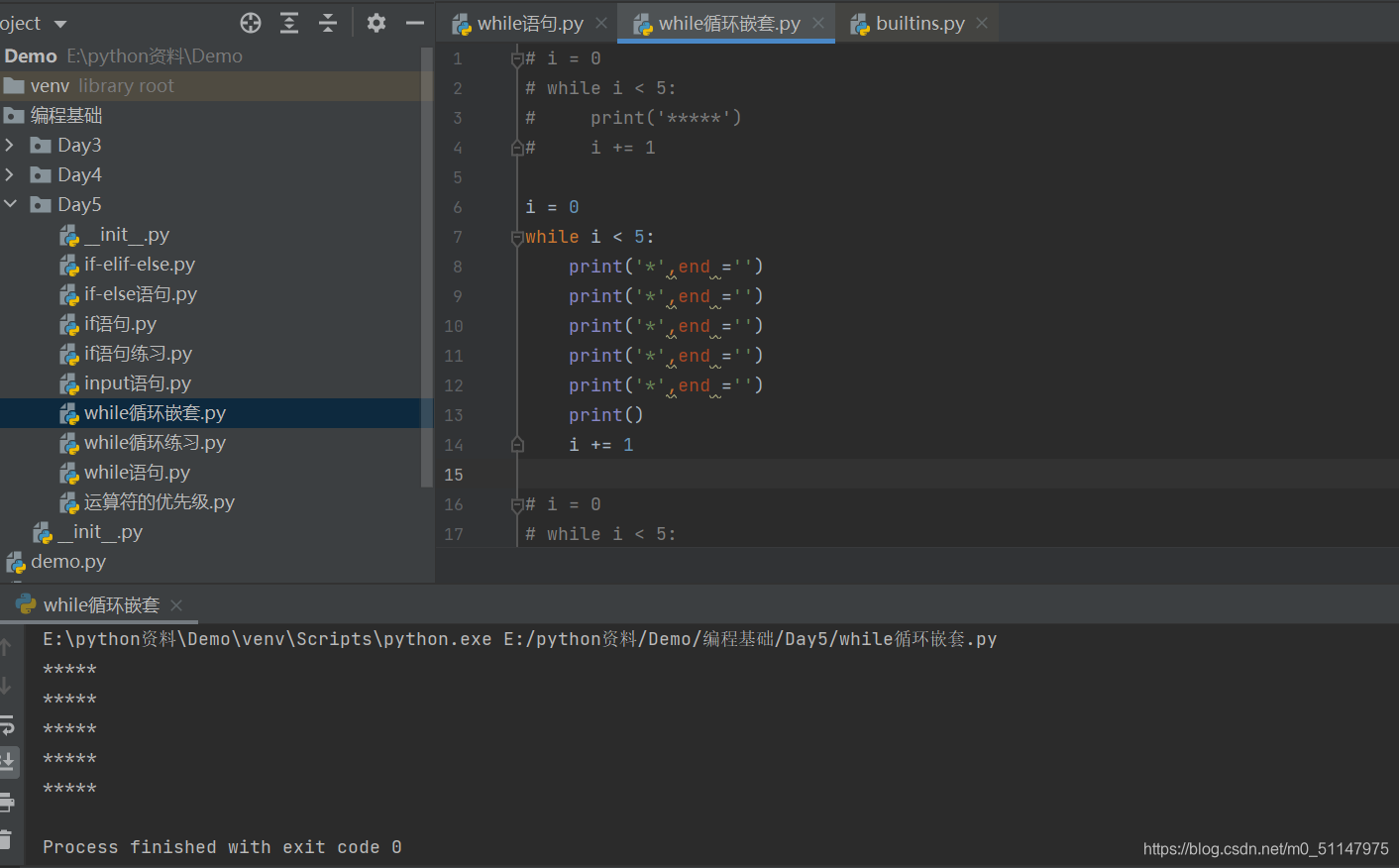Expand the Day3 folder

10,146
